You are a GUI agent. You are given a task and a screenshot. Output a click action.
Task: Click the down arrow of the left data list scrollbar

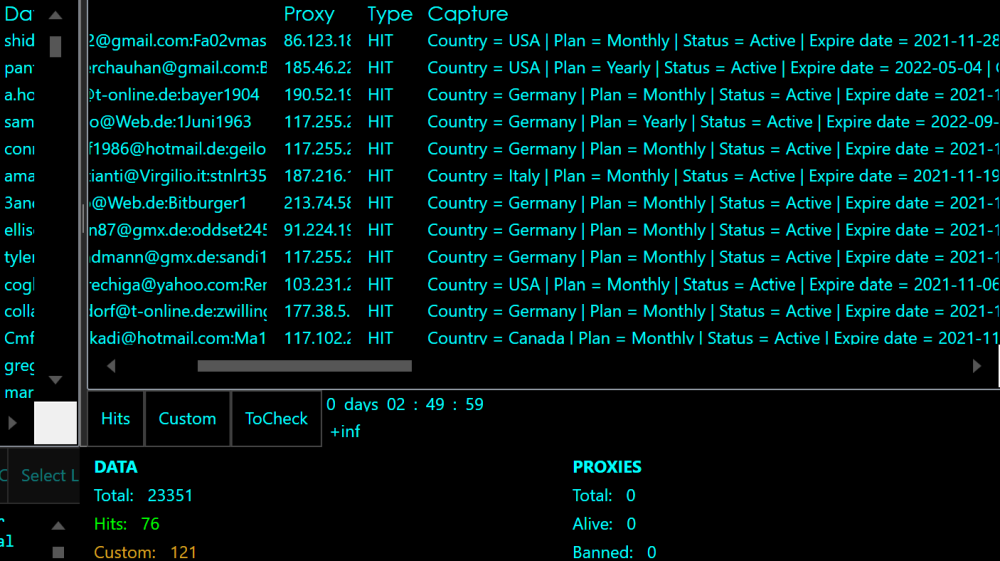coord(56,380)
